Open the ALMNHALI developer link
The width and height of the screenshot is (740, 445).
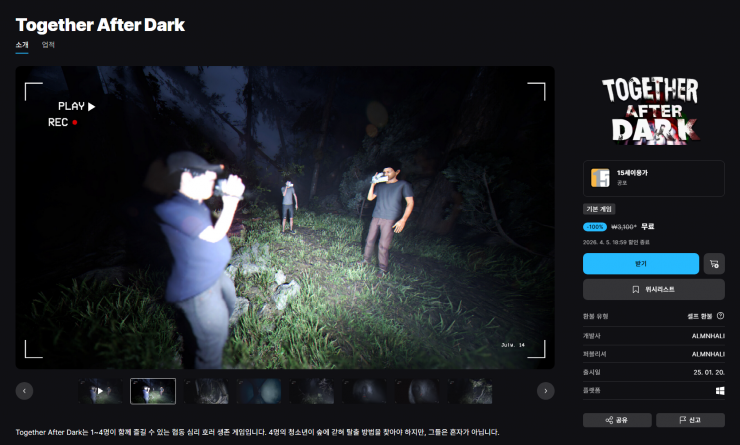707,335
